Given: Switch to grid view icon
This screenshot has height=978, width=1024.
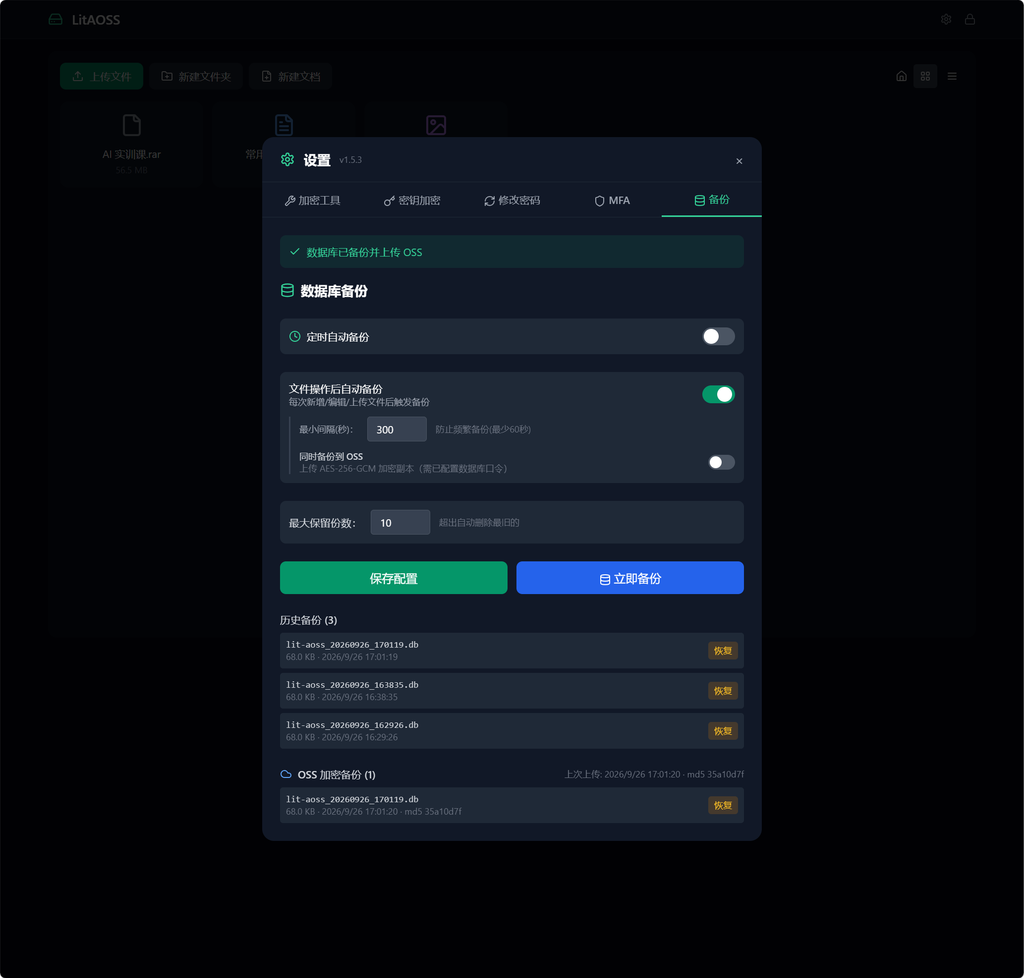Looking at the screenshot, I should coord(925,76).
